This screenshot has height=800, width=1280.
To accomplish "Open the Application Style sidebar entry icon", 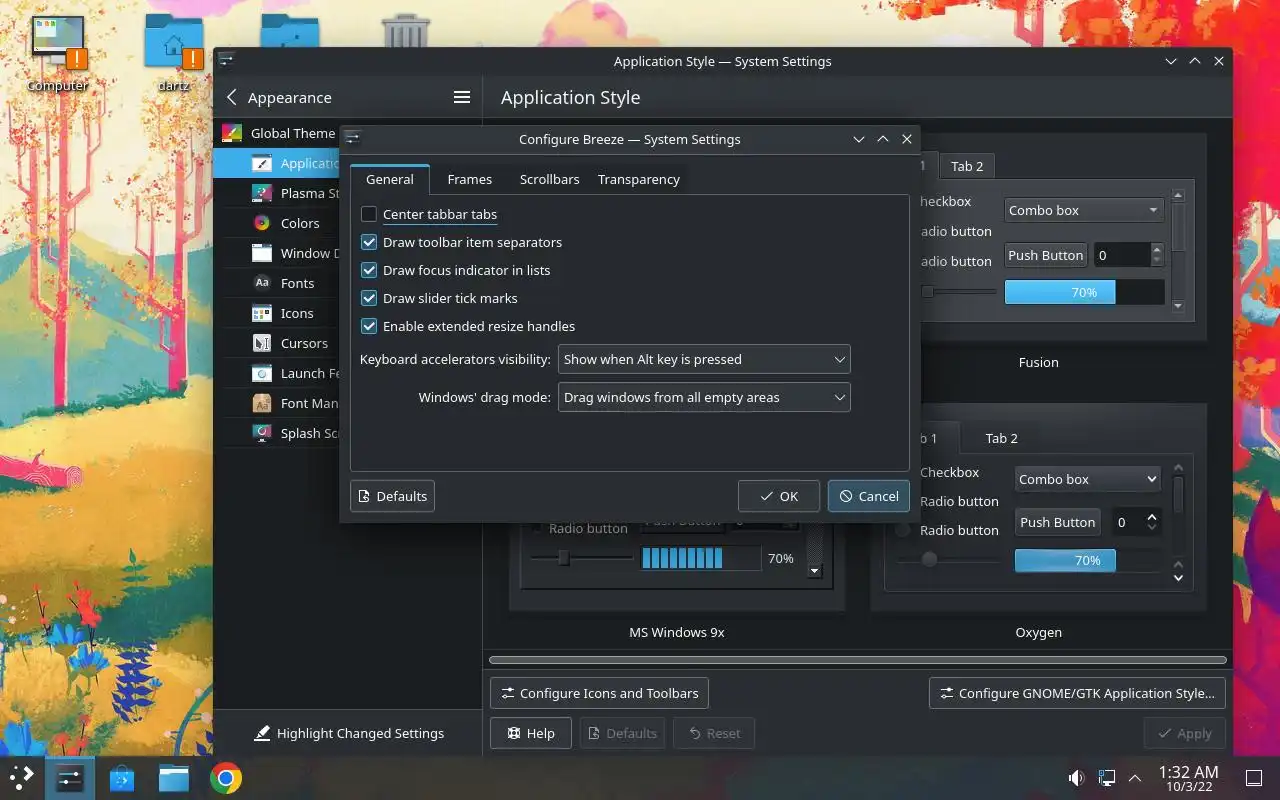I will click(x=261, y=163).
